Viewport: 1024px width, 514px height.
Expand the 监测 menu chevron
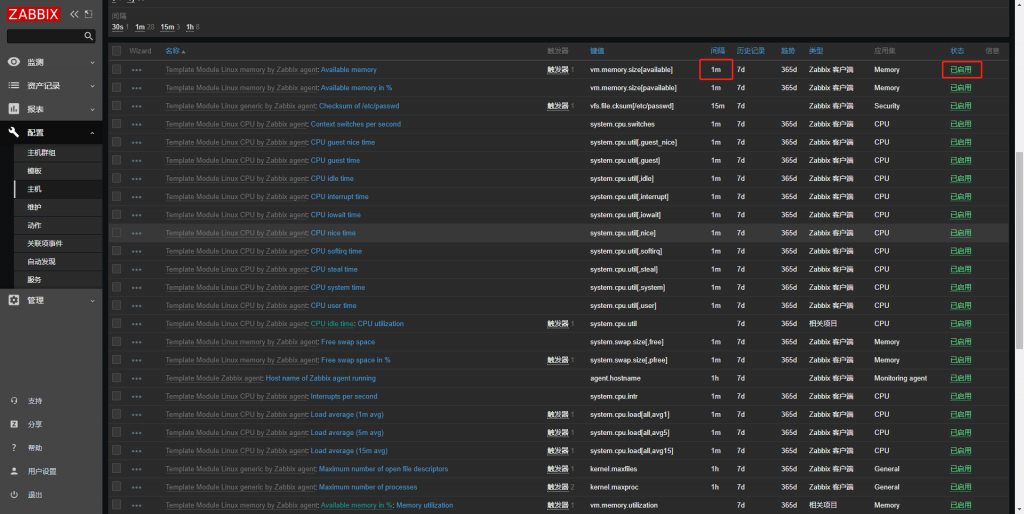click(x=92, y=63)
